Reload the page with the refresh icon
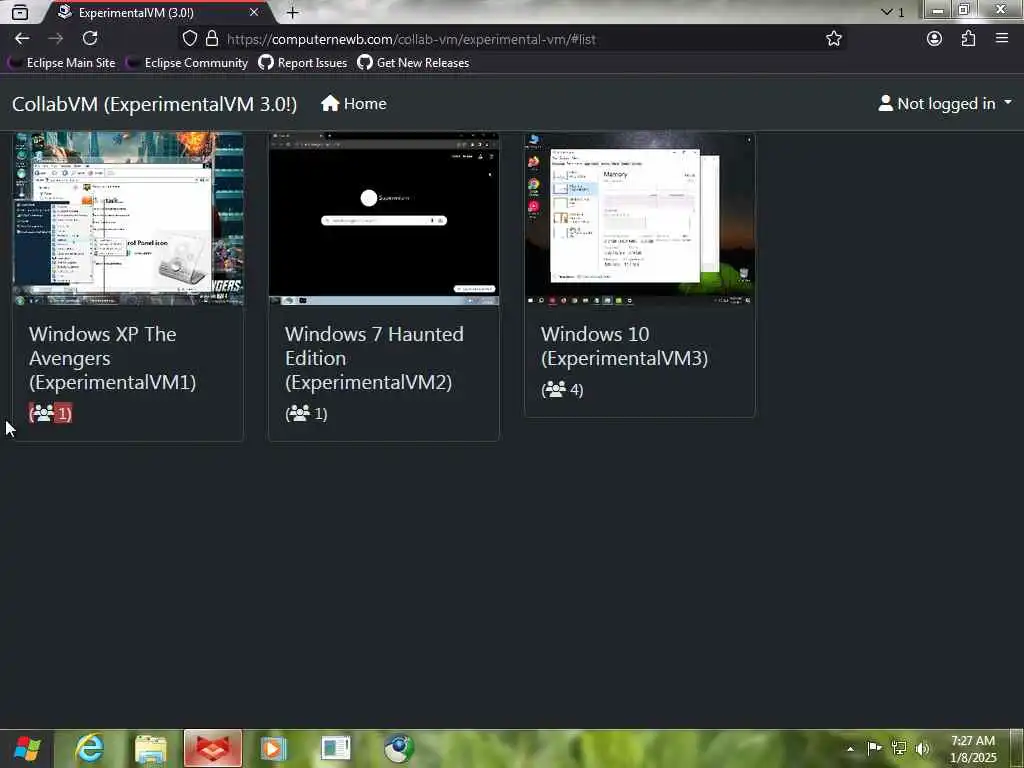The width and height of the screenshot is (1024, 768). click(x=90, y=39)
